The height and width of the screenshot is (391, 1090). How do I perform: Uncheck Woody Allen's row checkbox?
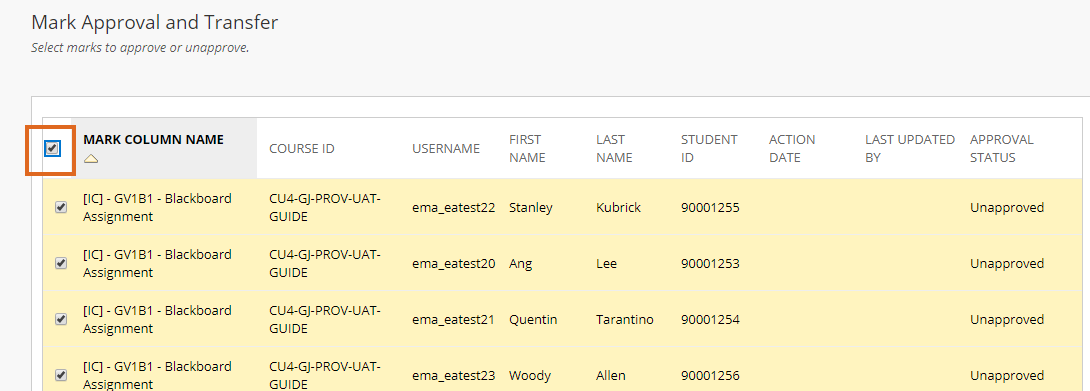61,375
